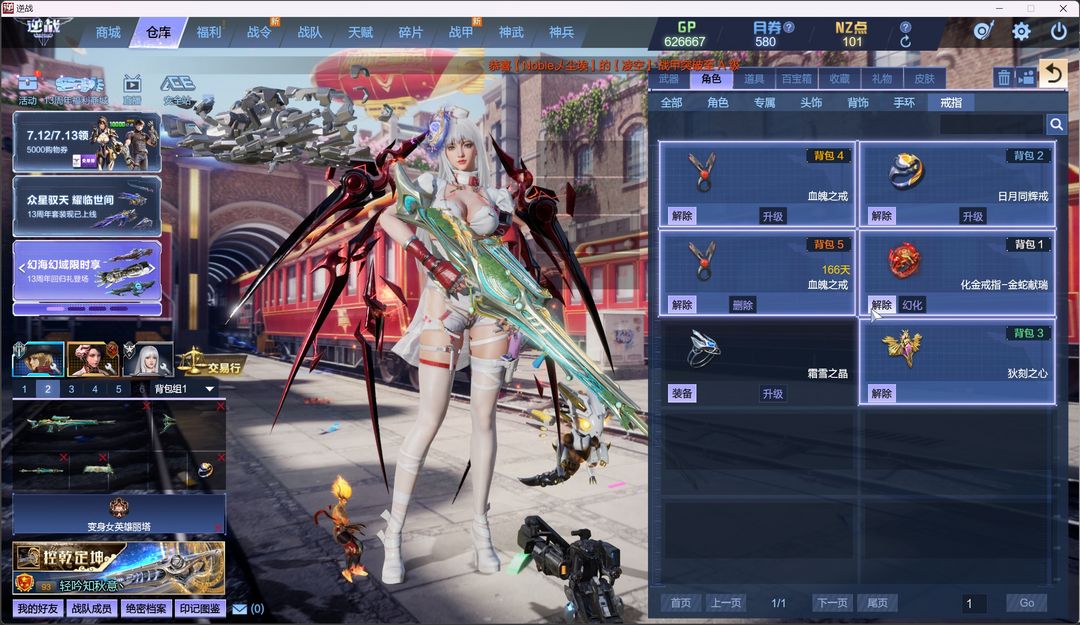1080x625 pixels.
Task: Remove the sniper rifle from loadout
Action: [146, 407]
